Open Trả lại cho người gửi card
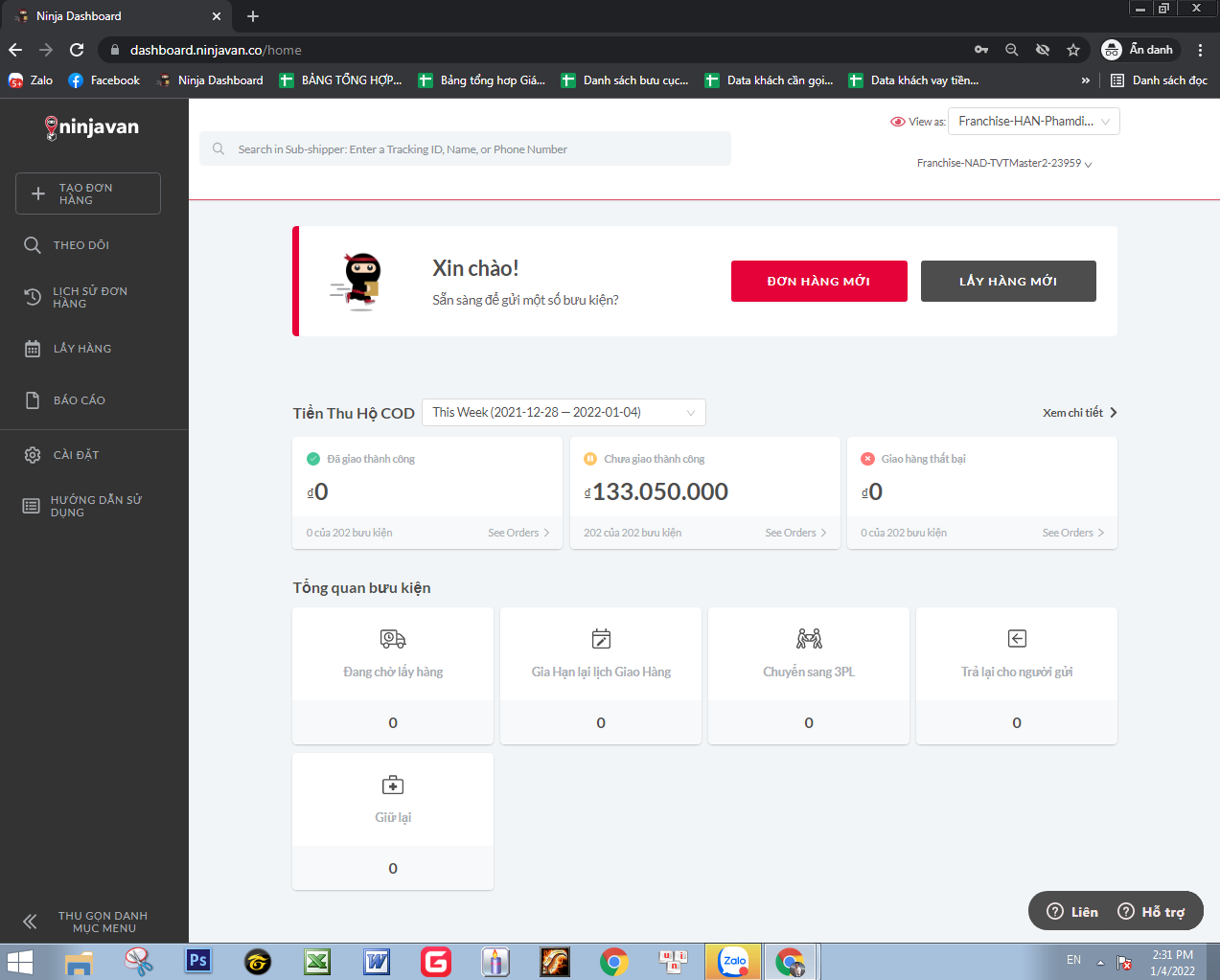 [x=1017, y=675]
